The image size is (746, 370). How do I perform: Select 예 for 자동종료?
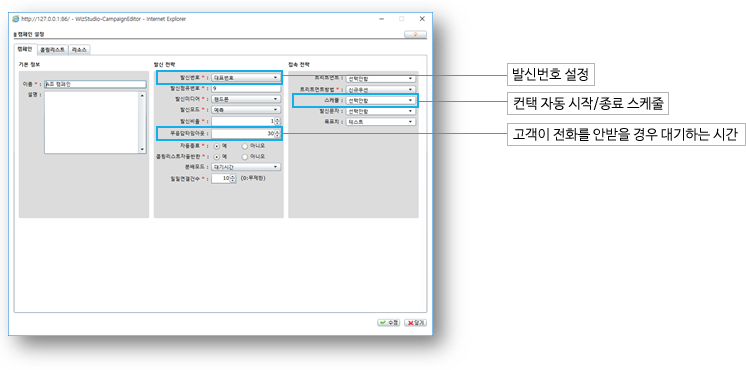pos(217,146)
